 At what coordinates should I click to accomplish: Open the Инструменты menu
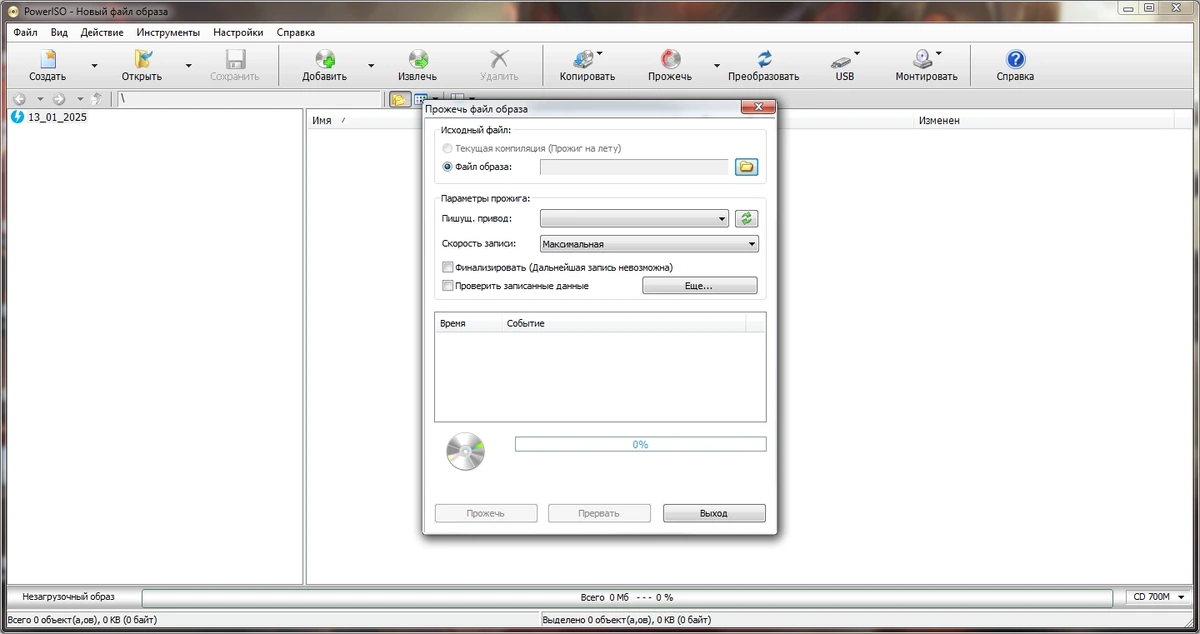point(168,32)
